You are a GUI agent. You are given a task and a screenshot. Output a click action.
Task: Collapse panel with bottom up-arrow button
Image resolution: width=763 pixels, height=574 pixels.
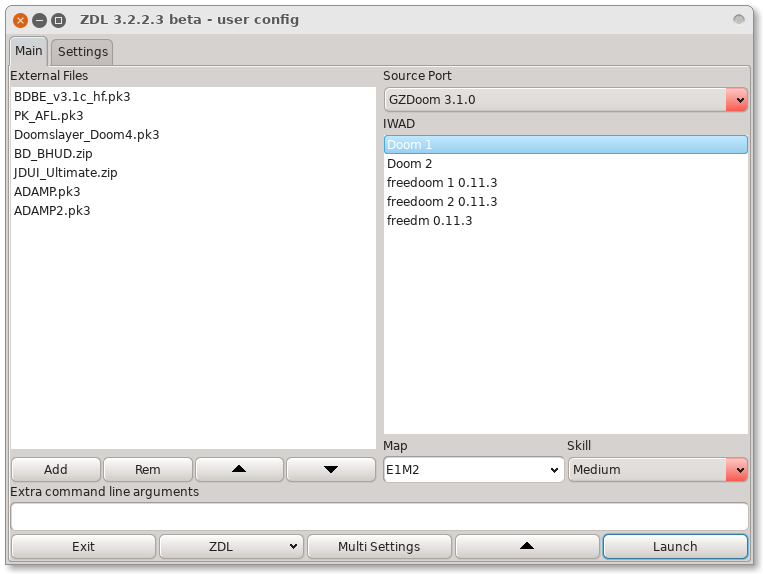pos(527,547)
